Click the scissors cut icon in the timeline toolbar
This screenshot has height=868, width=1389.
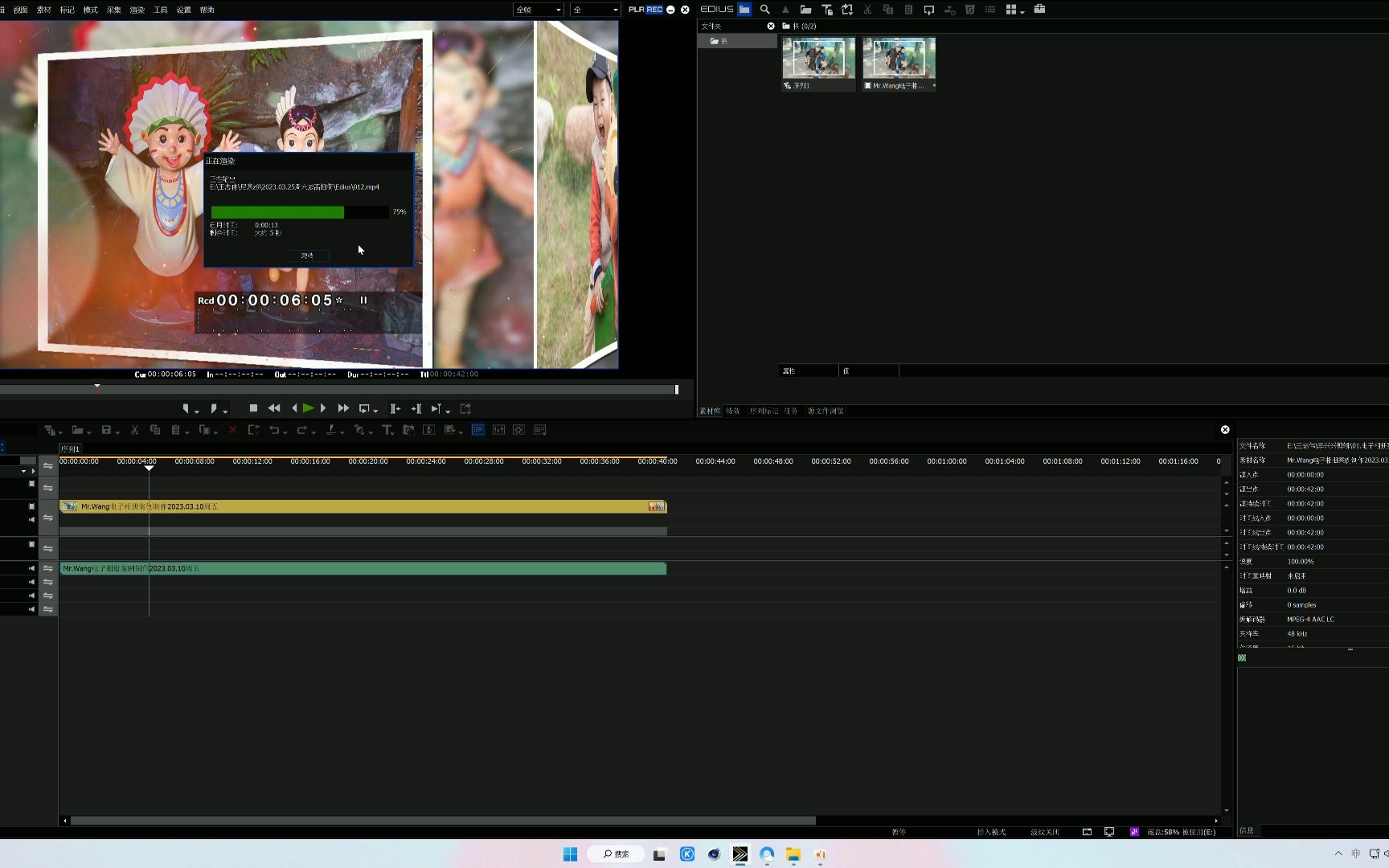click(135, 430)
